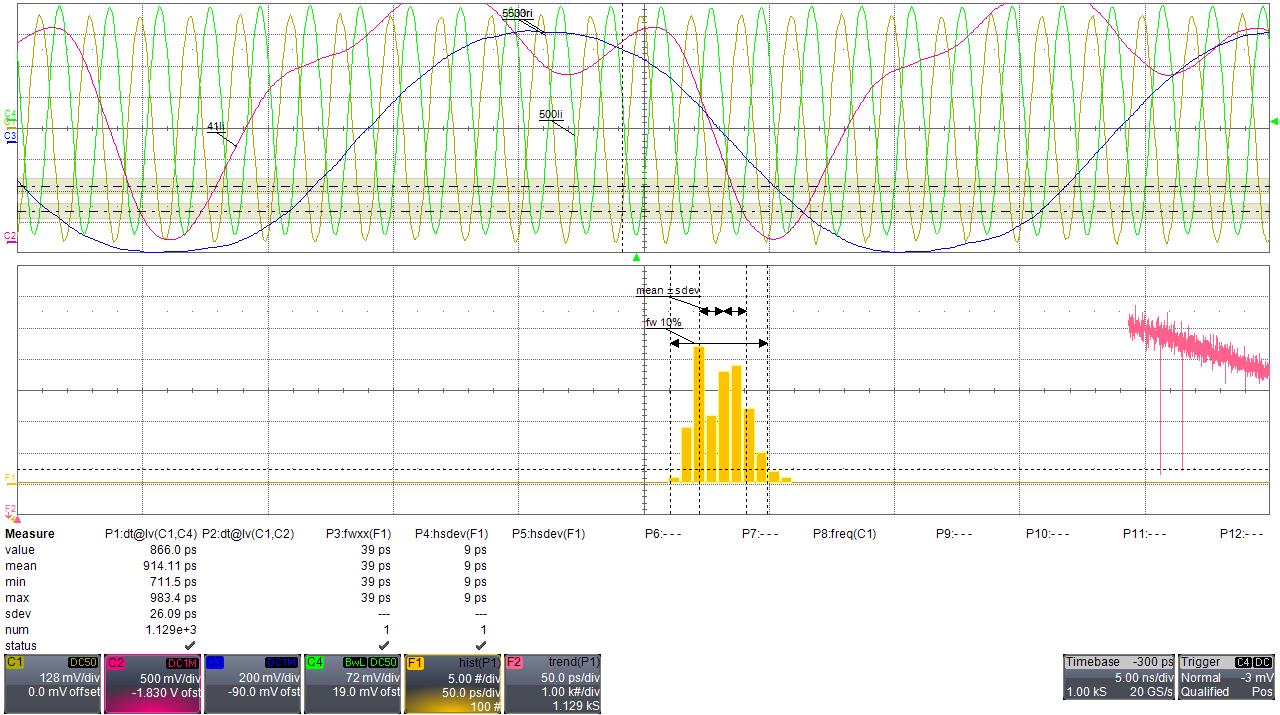Viewport: 1280px width, 715px height.
Task: Click the C2 ground level marker
Action: point(10,236)
